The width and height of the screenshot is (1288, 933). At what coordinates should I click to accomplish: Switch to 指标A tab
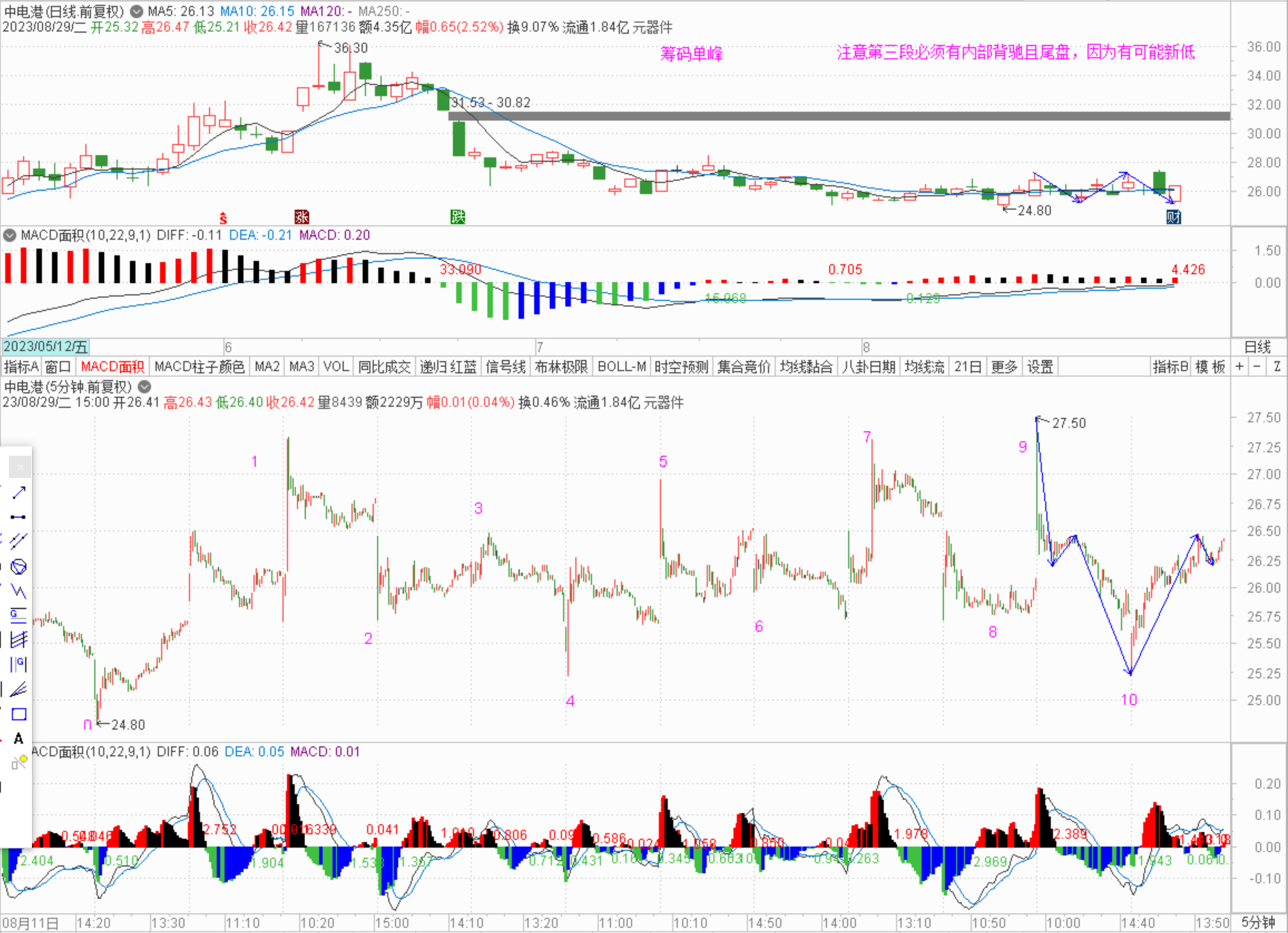tap(21, 367)
